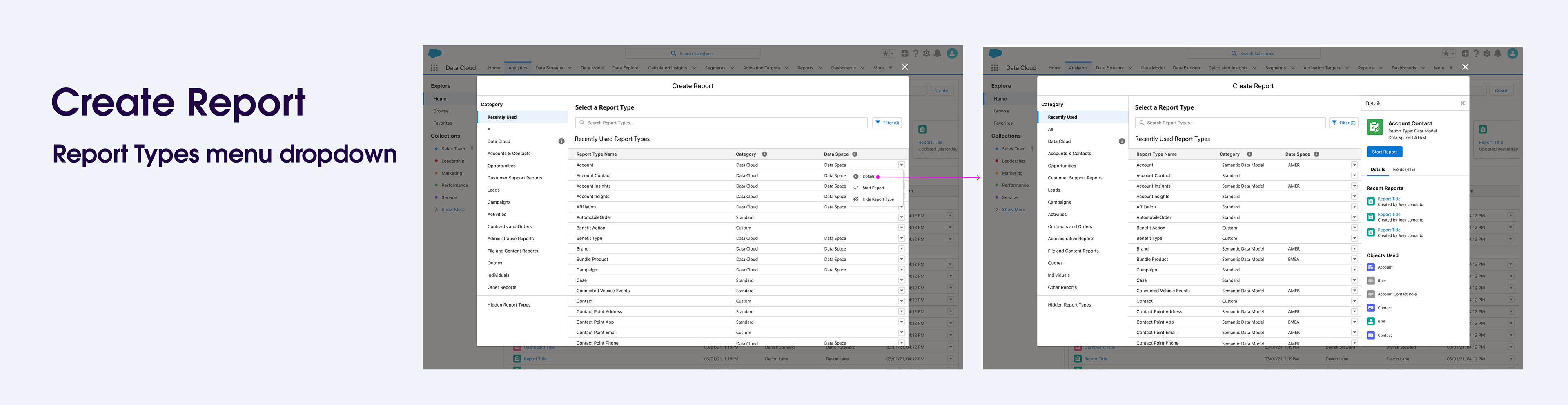
Task: Click Search Salesforce box in left mockup
Action: click(x=693, y=54)
